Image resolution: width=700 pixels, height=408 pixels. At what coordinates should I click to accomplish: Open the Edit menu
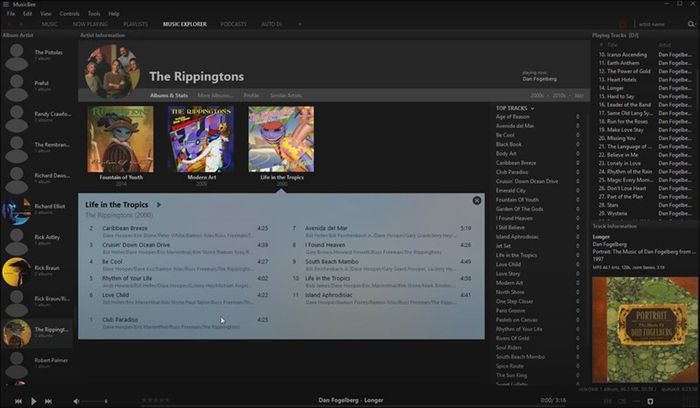27,13
